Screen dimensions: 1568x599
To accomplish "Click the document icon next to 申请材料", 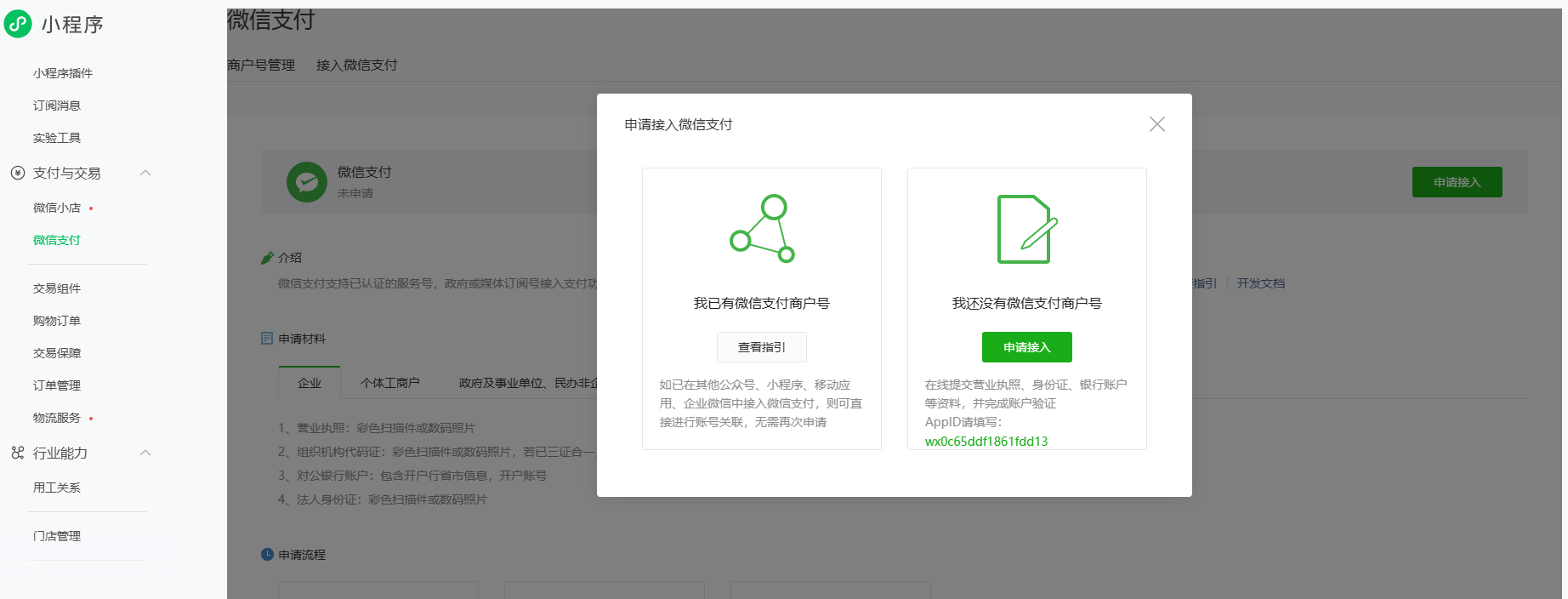I will click(x=267, y=339).
